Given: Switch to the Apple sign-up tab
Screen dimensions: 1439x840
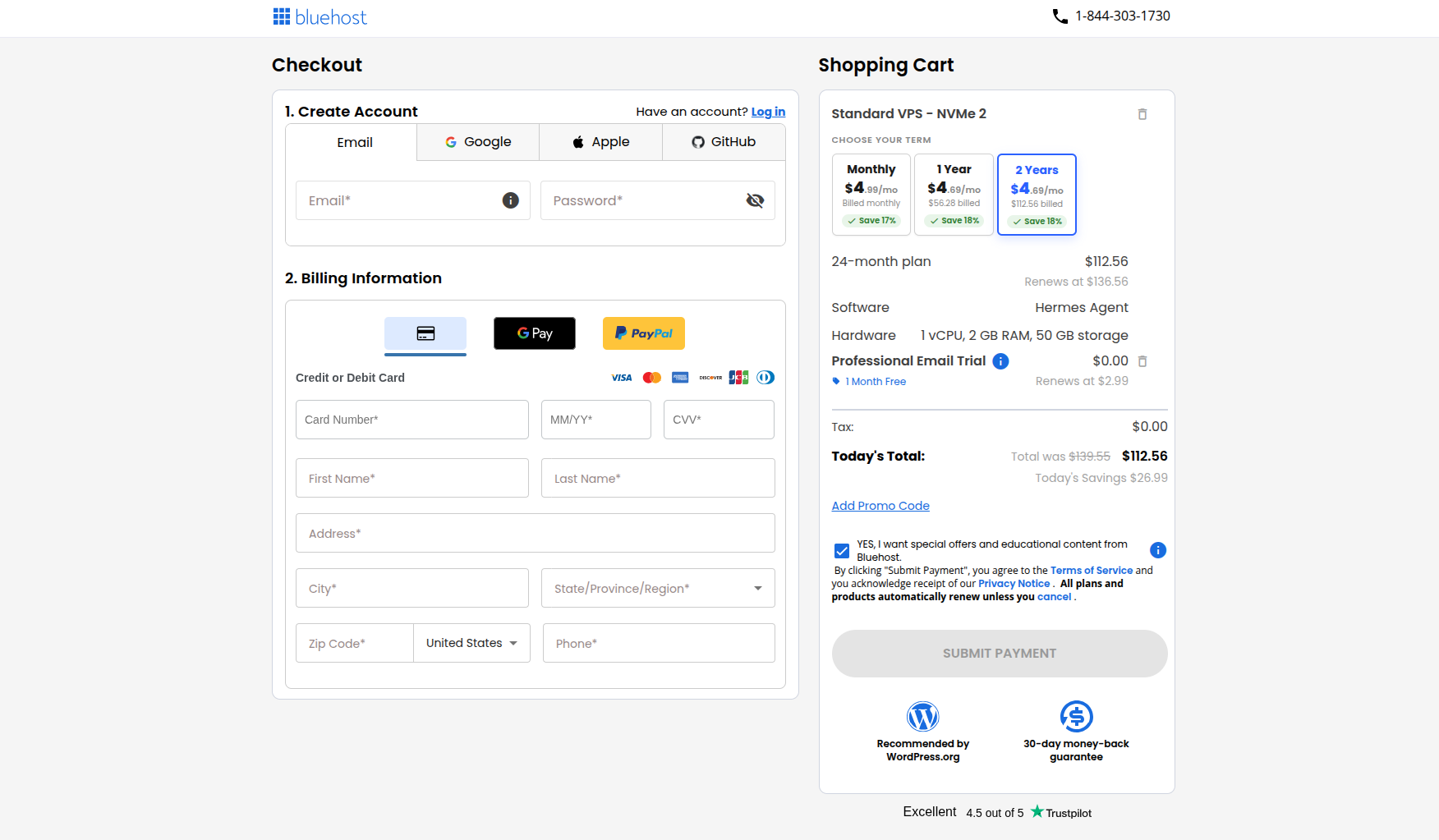Looking at the screenshot, I should 601,142.
